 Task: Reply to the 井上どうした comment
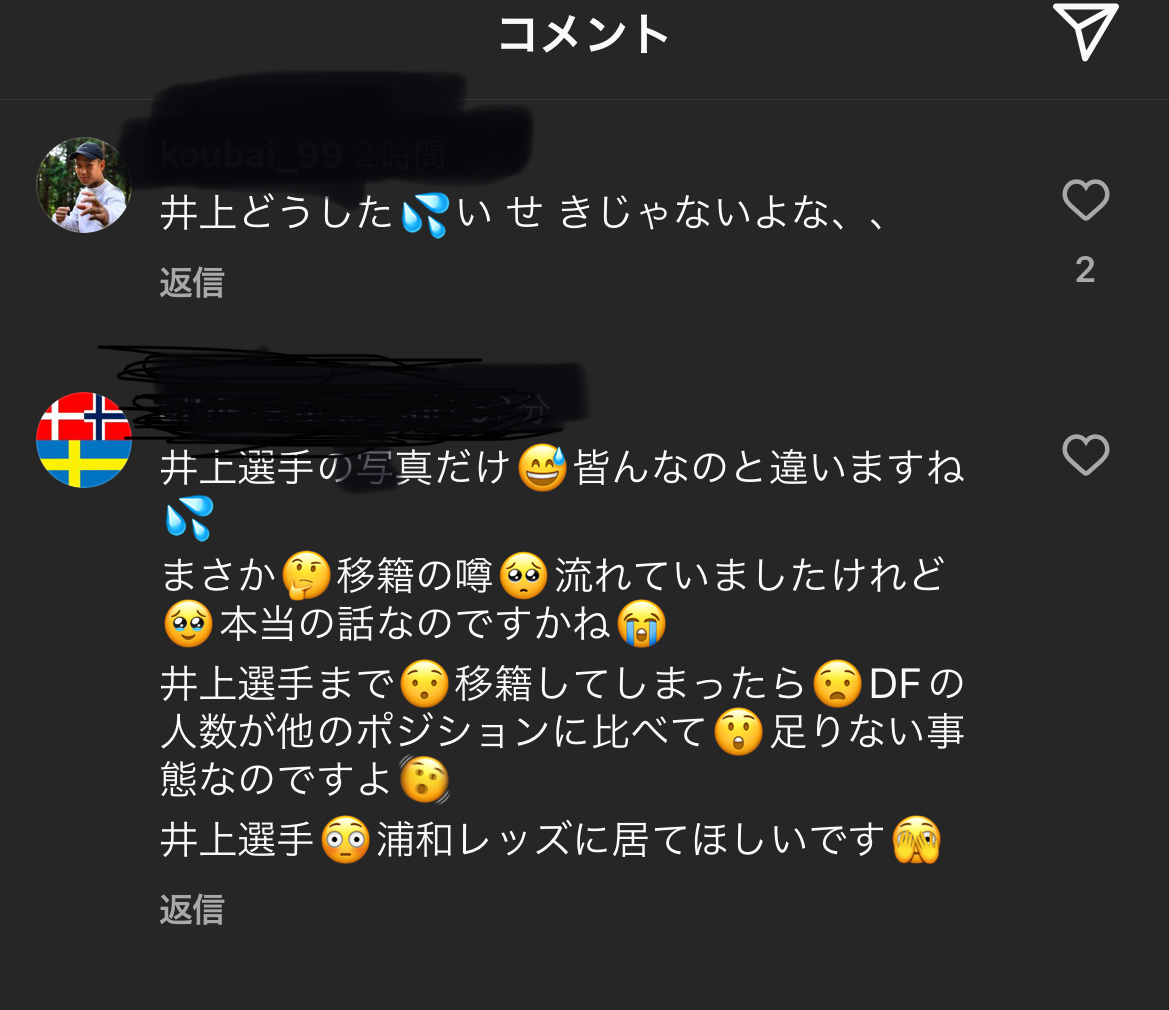tap(192, 283)
